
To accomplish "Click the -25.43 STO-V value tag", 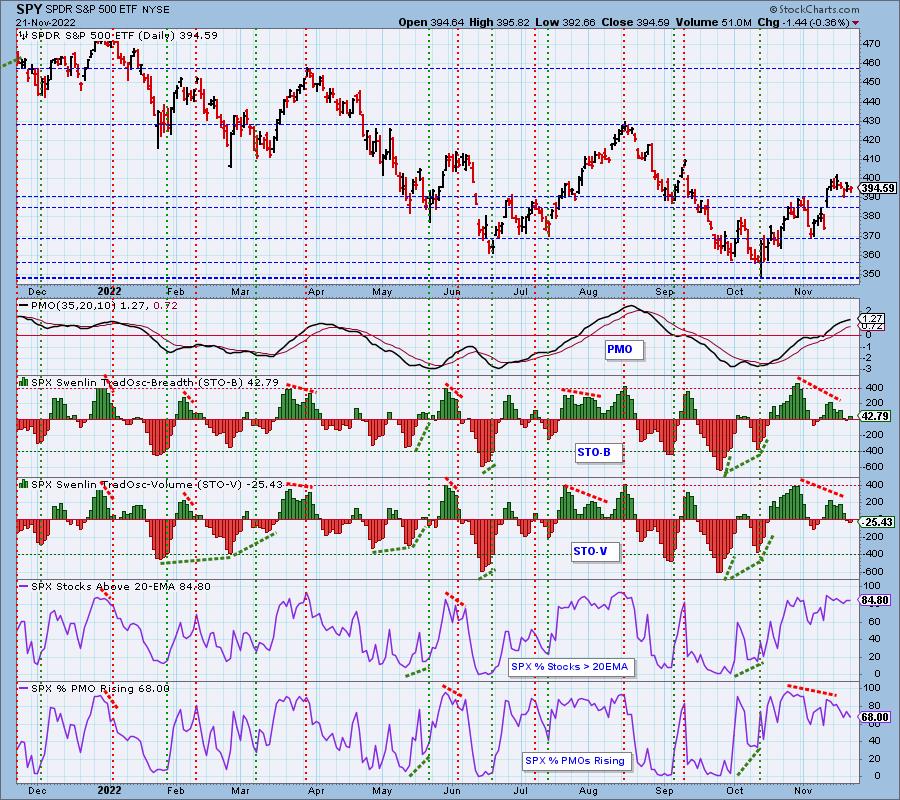I will (876, 522).
